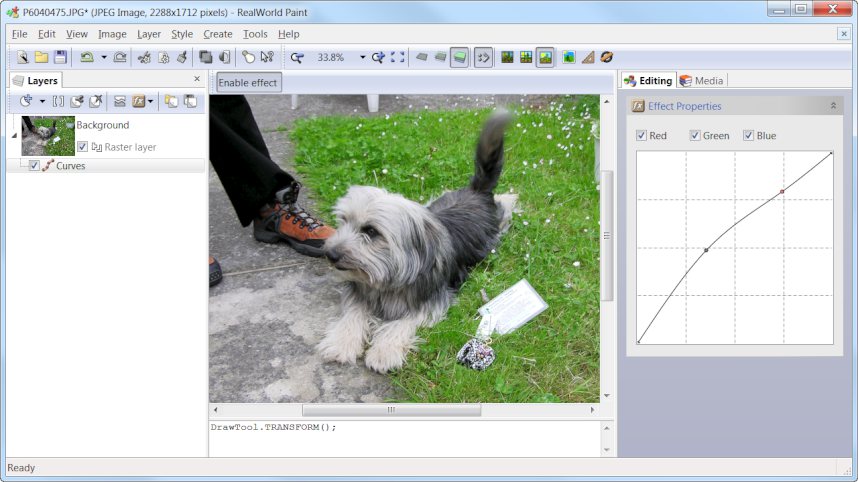The width and height of the screenshot is (858, 482).
Task: Click the layer fx effects icon
Action: click(139, 101)
